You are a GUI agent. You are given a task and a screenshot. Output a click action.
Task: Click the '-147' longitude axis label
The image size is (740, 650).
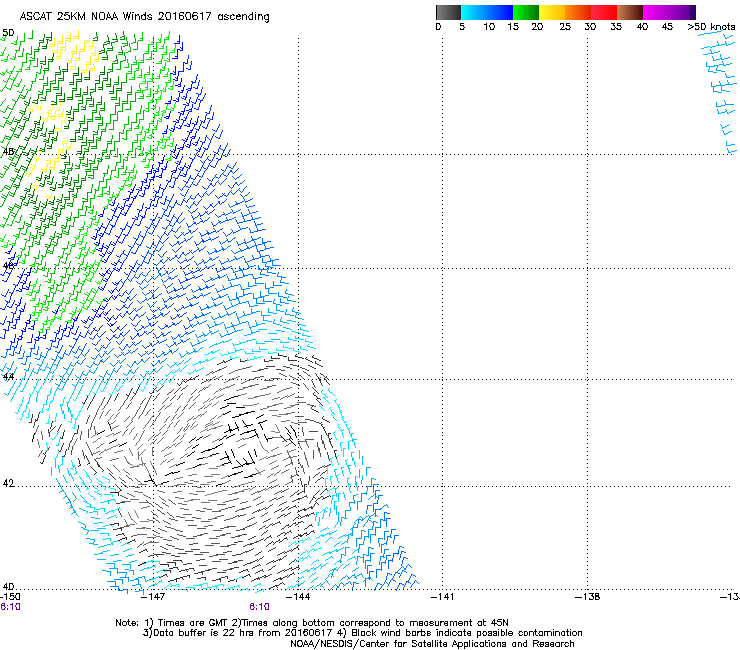(154, 597)
